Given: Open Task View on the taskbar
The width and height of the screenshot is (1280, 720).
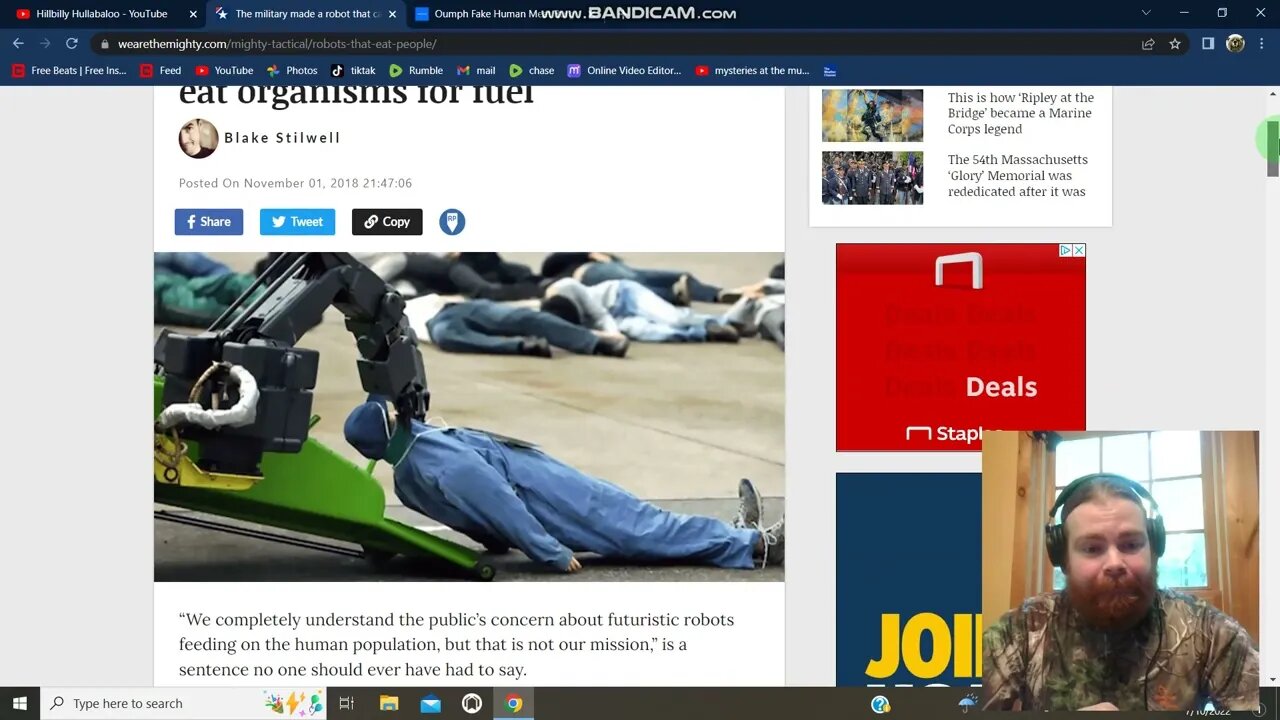Looking at the screenshot, I should click(x=346, y=703).
